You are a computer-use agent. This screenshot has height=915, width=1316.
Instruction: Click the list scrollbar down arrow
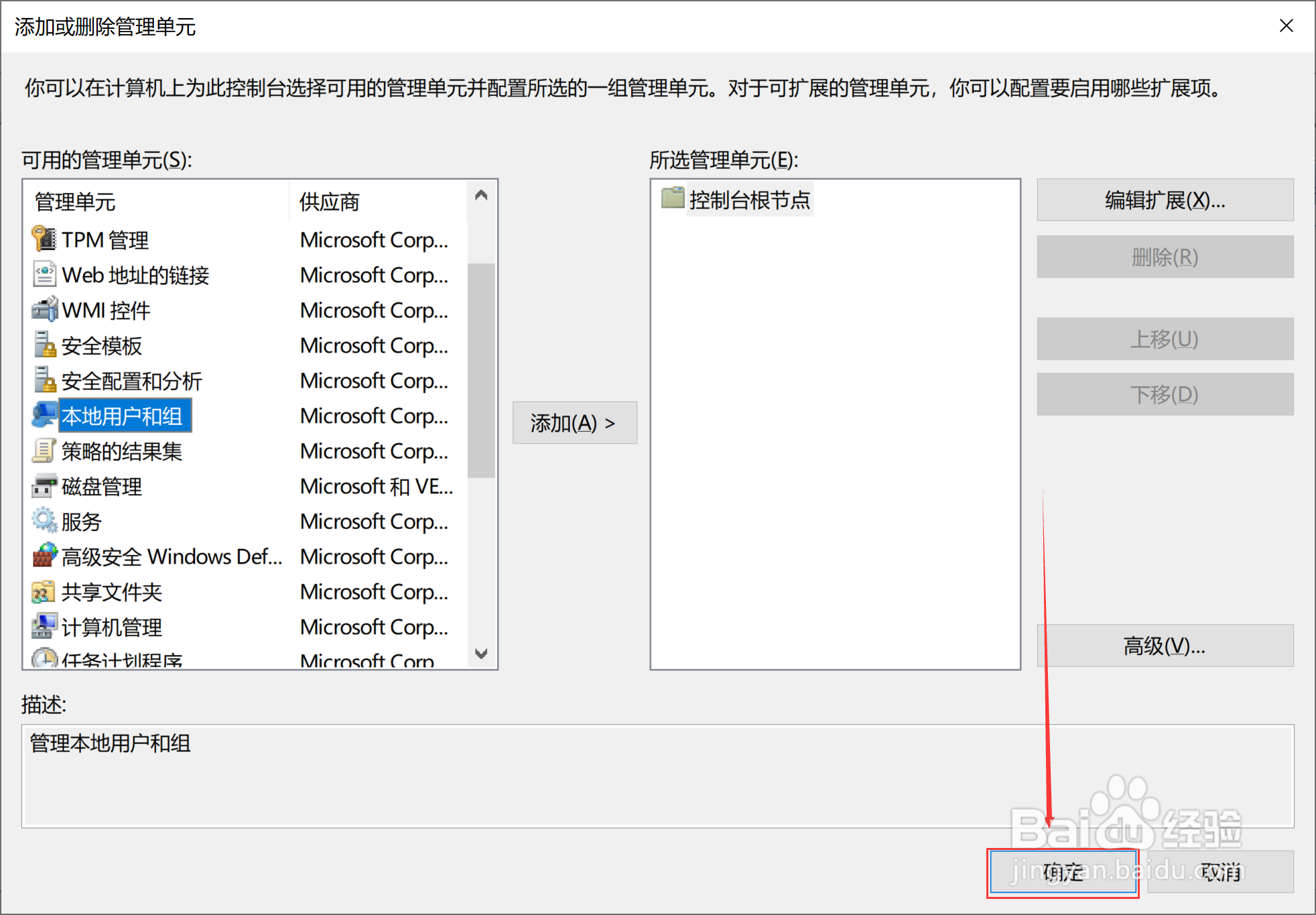point(482,655)
